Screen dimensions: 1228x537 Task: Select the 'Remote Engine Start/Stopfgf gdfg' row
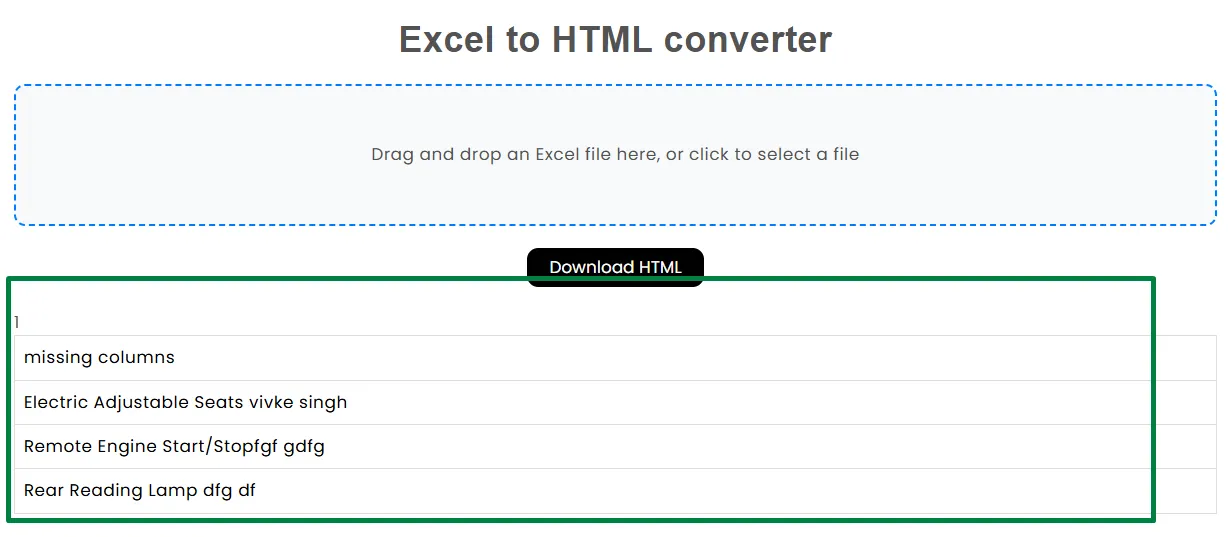[615, 446]
